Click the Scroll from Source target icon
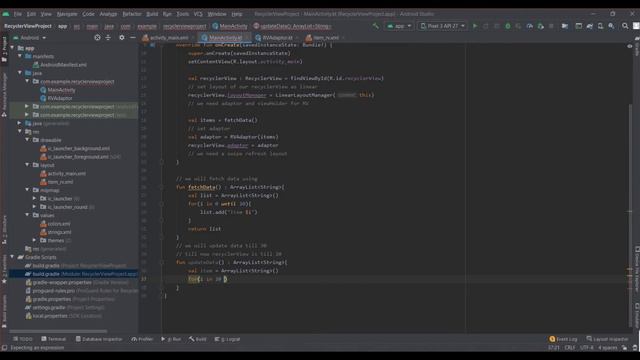 (x=97, y=38)
